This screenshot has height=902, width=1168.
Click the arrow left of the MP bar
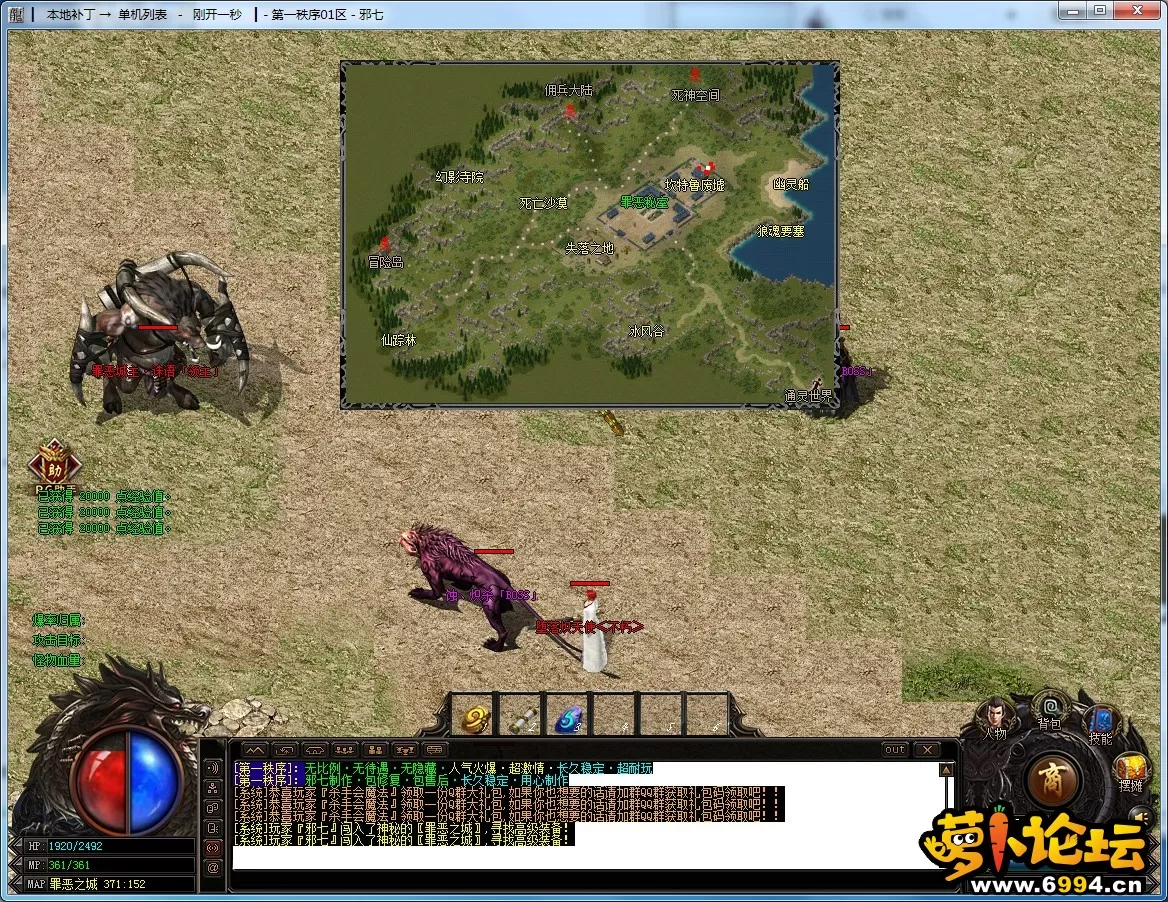pyautogui.click(x=16, y=865)
